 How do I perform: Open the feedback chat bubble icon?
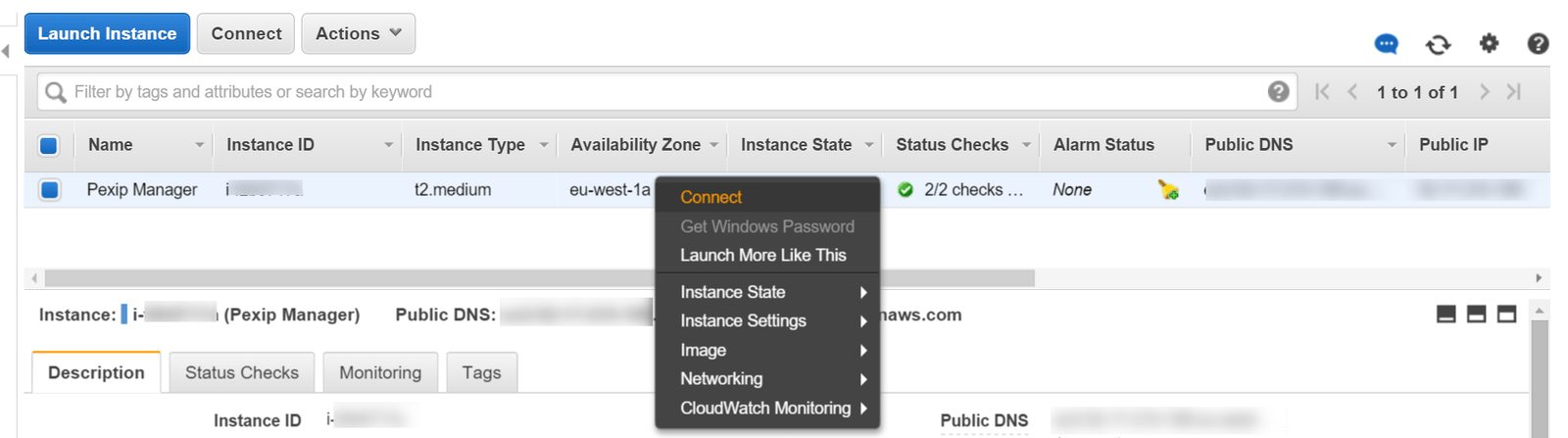(x=1386, y=44)
